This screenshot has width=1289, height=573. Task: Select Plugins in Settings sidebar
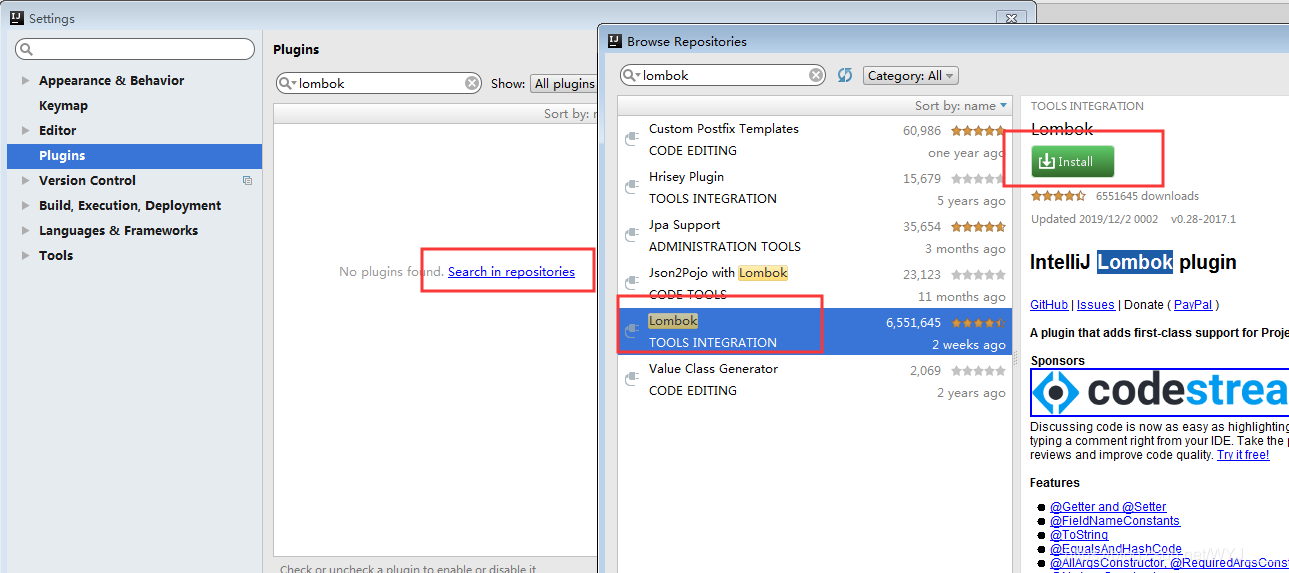[x=134, y=155]
